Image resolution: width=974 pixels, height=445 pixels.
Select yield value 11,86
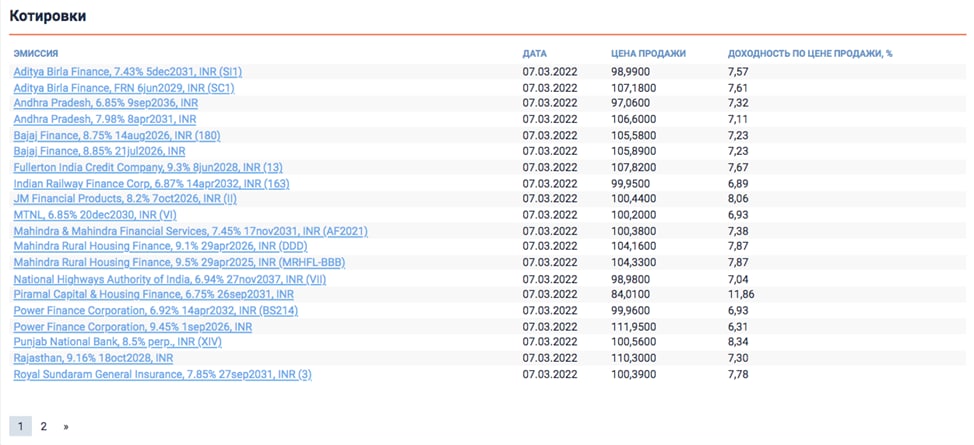coord(741,295)
